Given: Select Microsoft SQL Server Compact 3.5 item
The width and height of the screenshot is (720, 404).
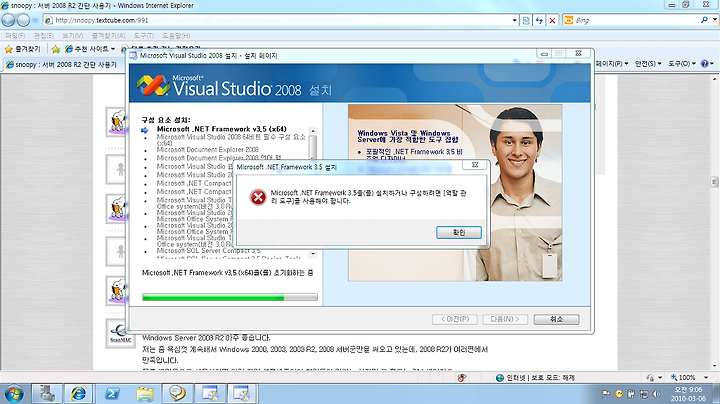Looking at the screenshot, I should 208,251.
